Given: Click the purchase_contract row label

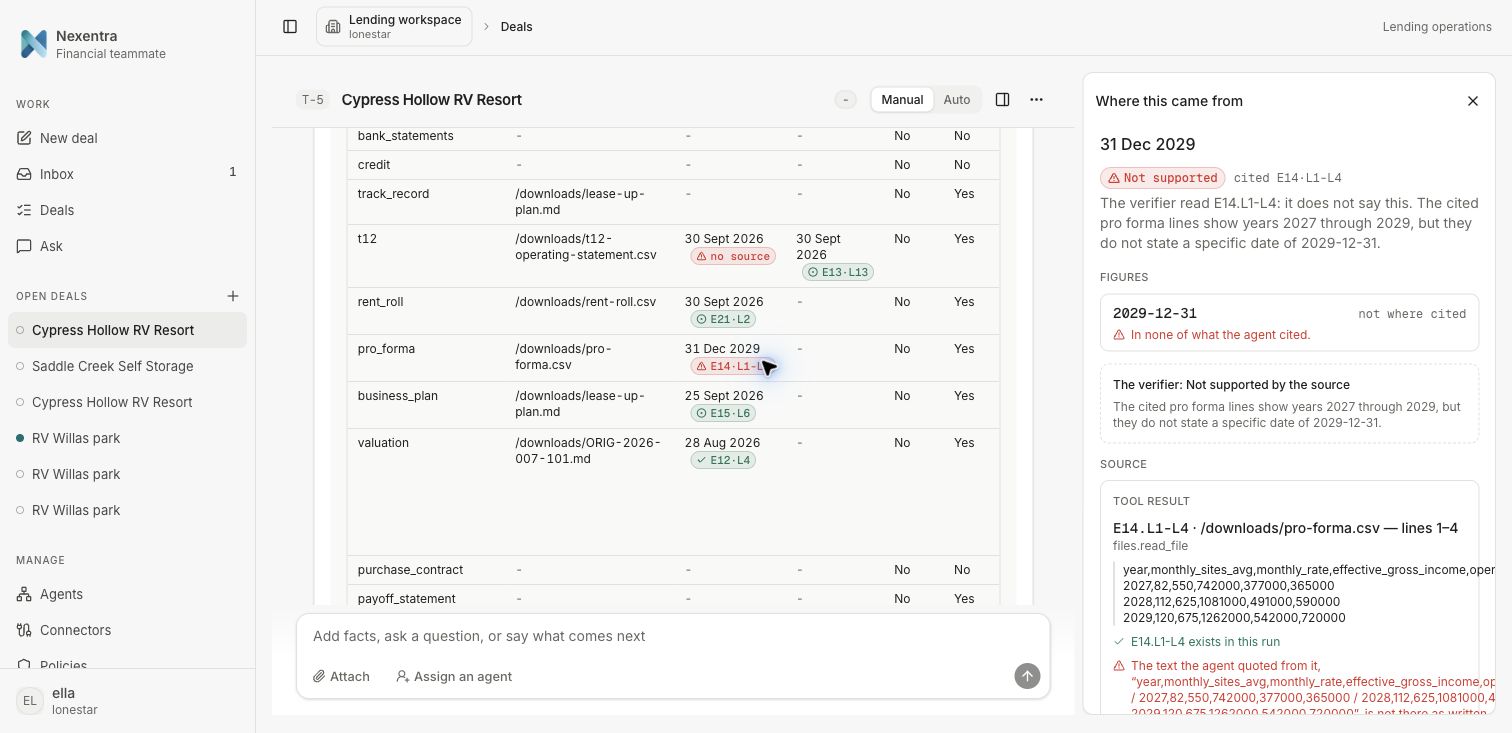Looking at the screenshot, I should point(410,570).
